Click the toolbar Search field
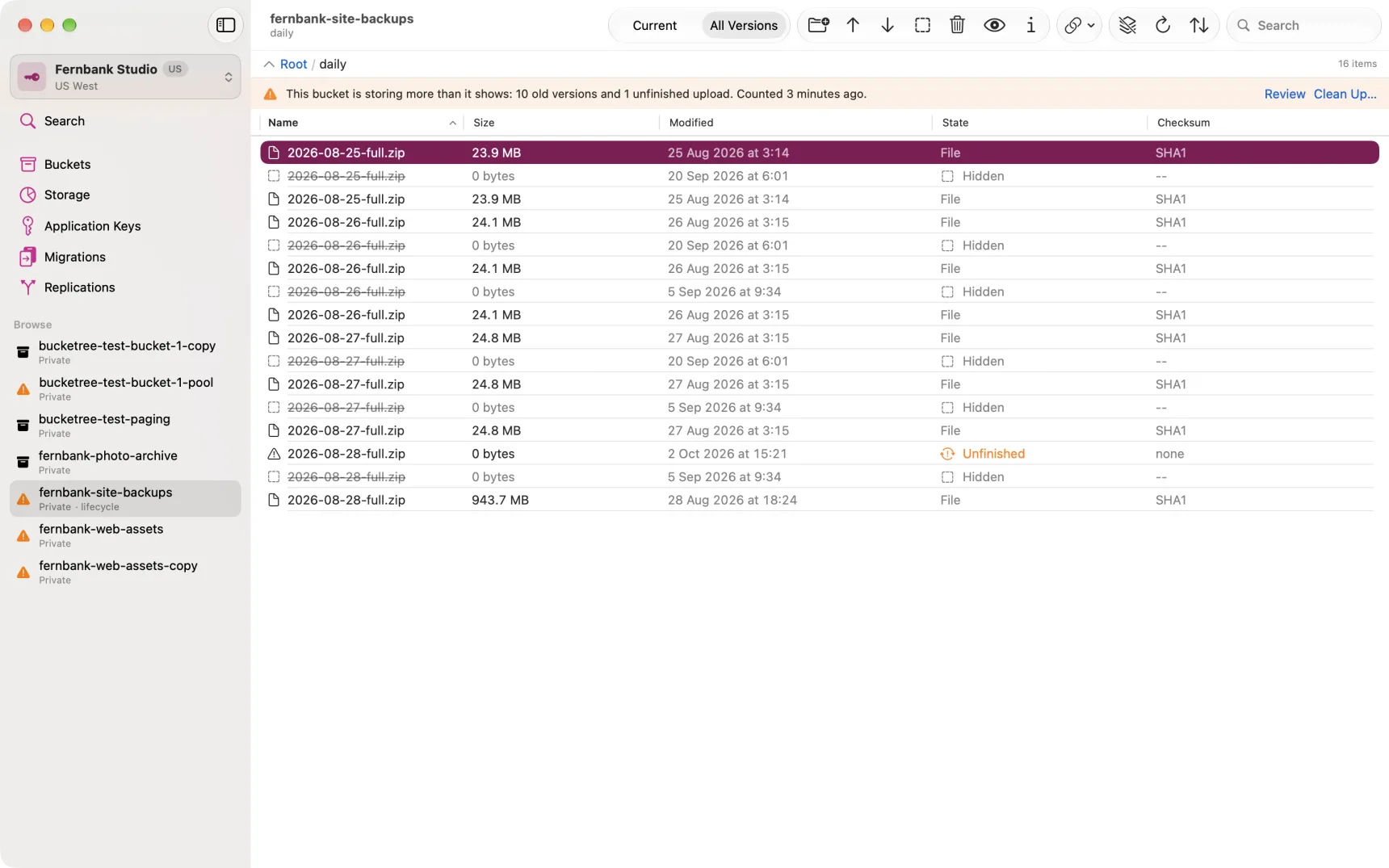Screen dimensions: 1389x868 [x=1303, y=25]
